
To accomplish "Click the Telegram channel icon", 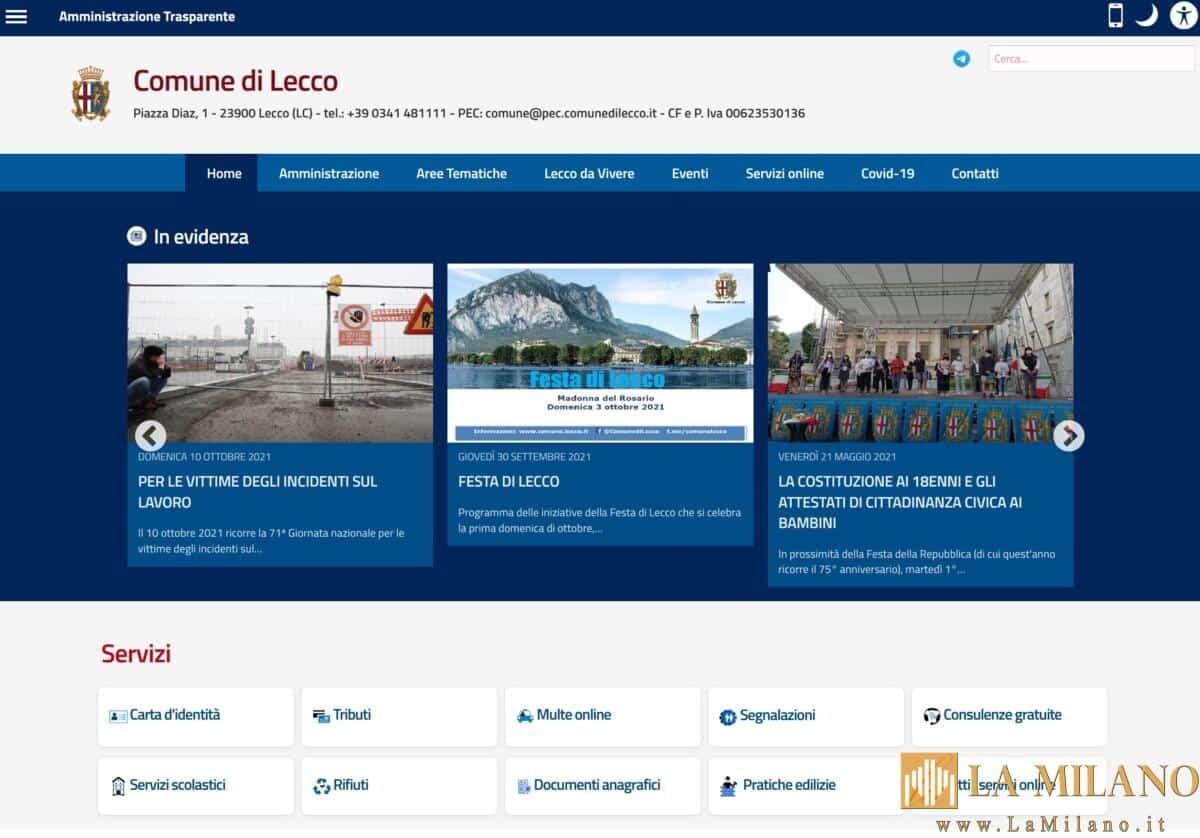I will [x=961, y=59].
